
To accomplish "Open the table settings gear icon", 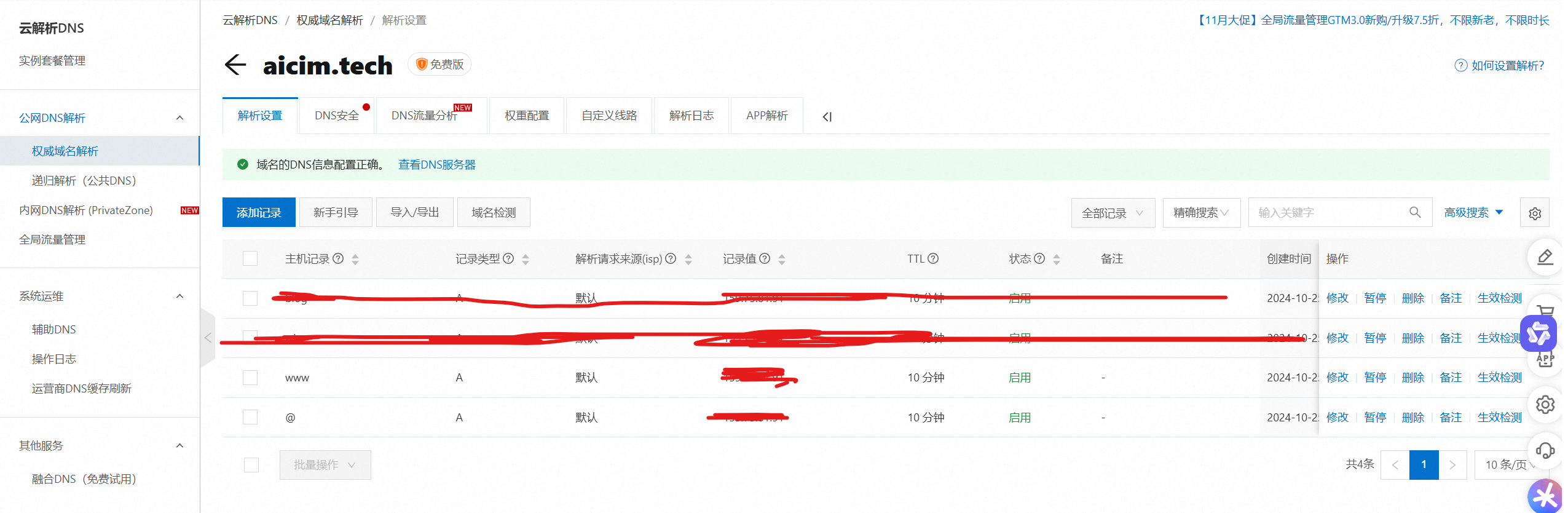I will pos(1534,213).
